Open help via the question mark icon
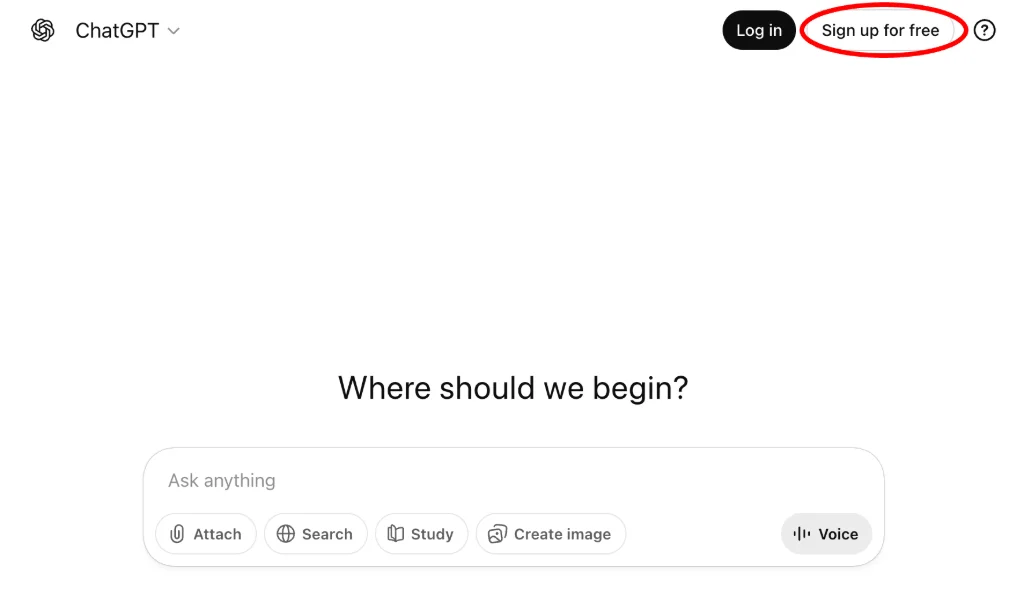The image size is (1024, 595). point(985,31)
